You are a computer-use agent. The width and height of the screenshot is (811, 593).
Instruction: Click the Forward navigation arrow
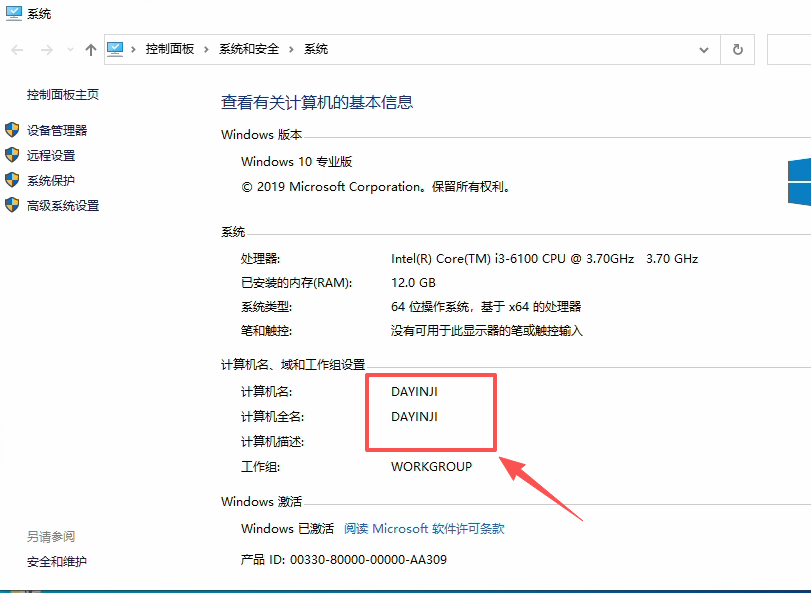[x=46, y=49]
